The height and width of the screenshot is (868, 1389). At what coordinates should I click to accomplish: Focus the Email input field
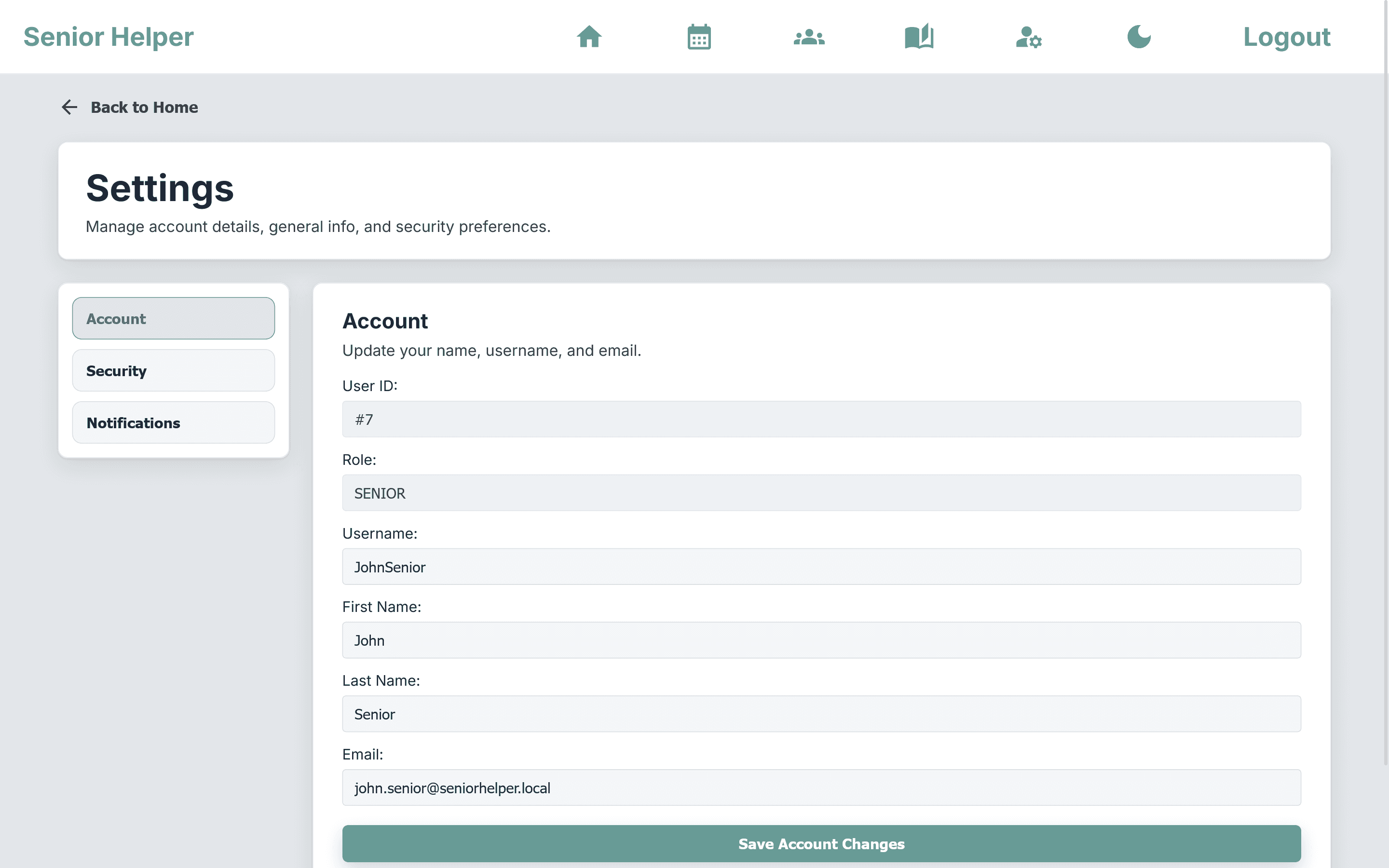pyautogui.click(x=821, y=787)
